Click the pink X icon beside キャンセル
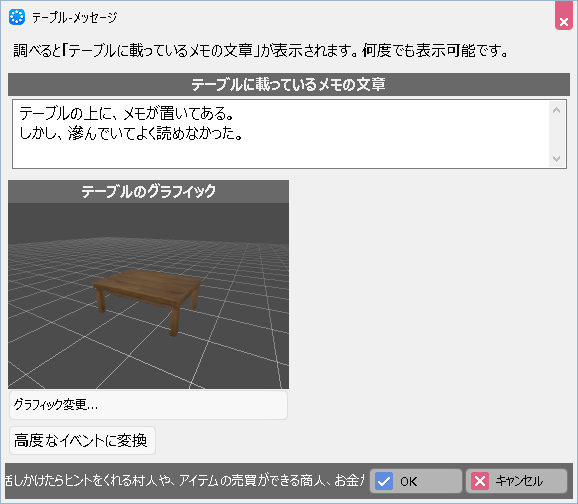 point(480,481)
